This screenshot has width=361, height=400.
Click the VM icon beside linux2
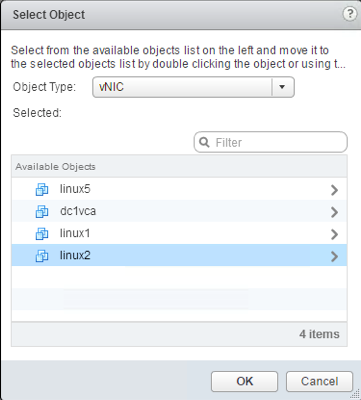[42, 256]
